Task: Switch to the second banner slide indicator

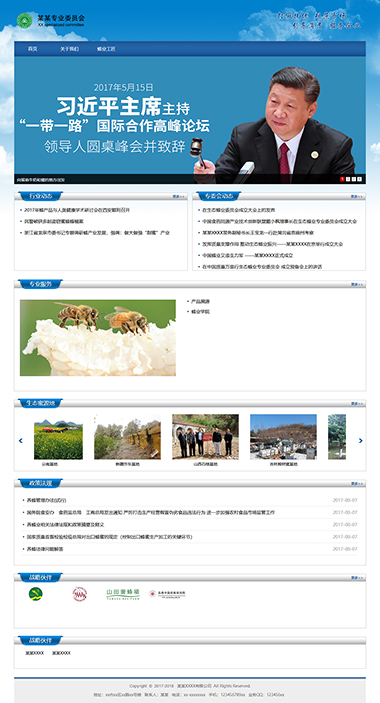Action: tap(348, 179)
